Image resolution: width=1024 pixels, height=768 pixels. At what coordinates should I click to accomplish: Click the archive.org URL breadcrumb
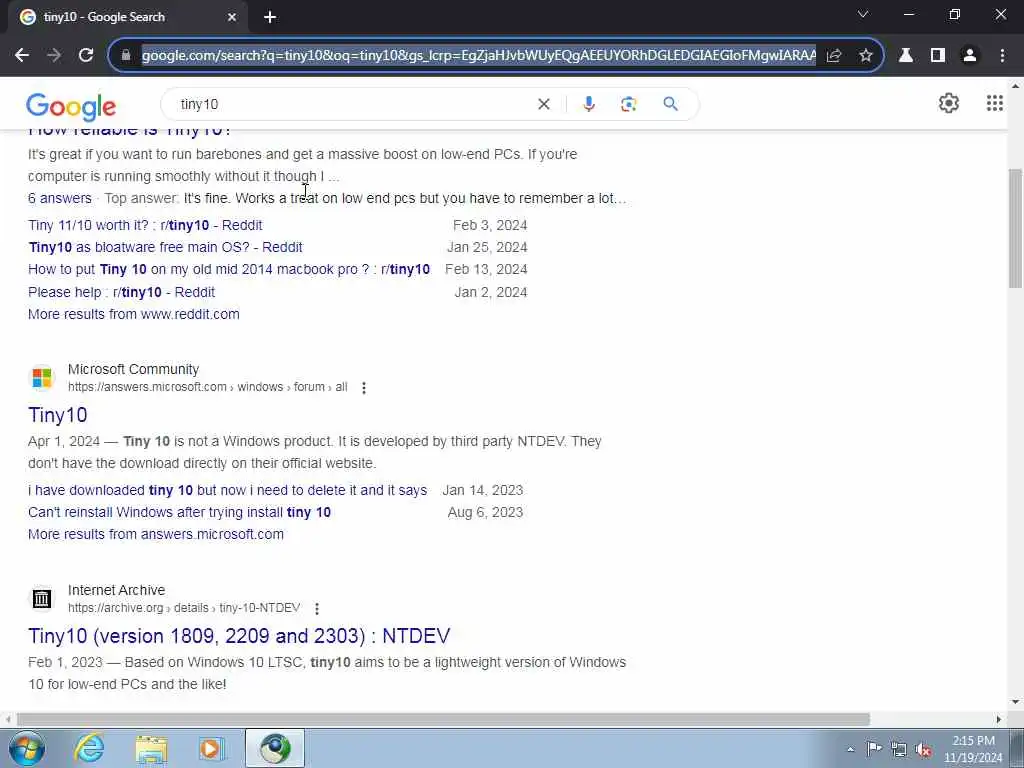[184, 608]
